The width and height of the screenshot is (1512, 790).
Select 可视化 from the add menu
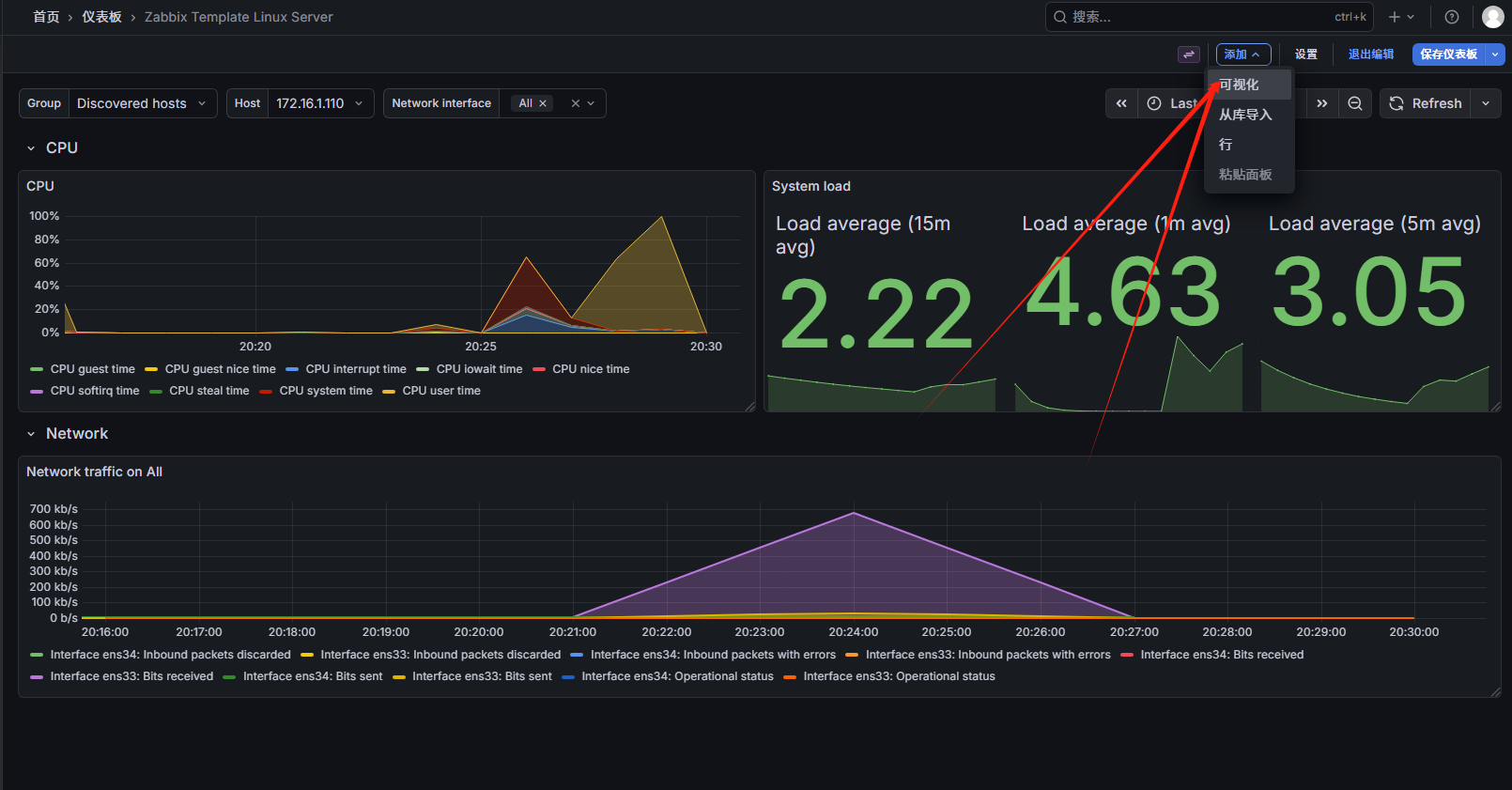point(1250,85)
